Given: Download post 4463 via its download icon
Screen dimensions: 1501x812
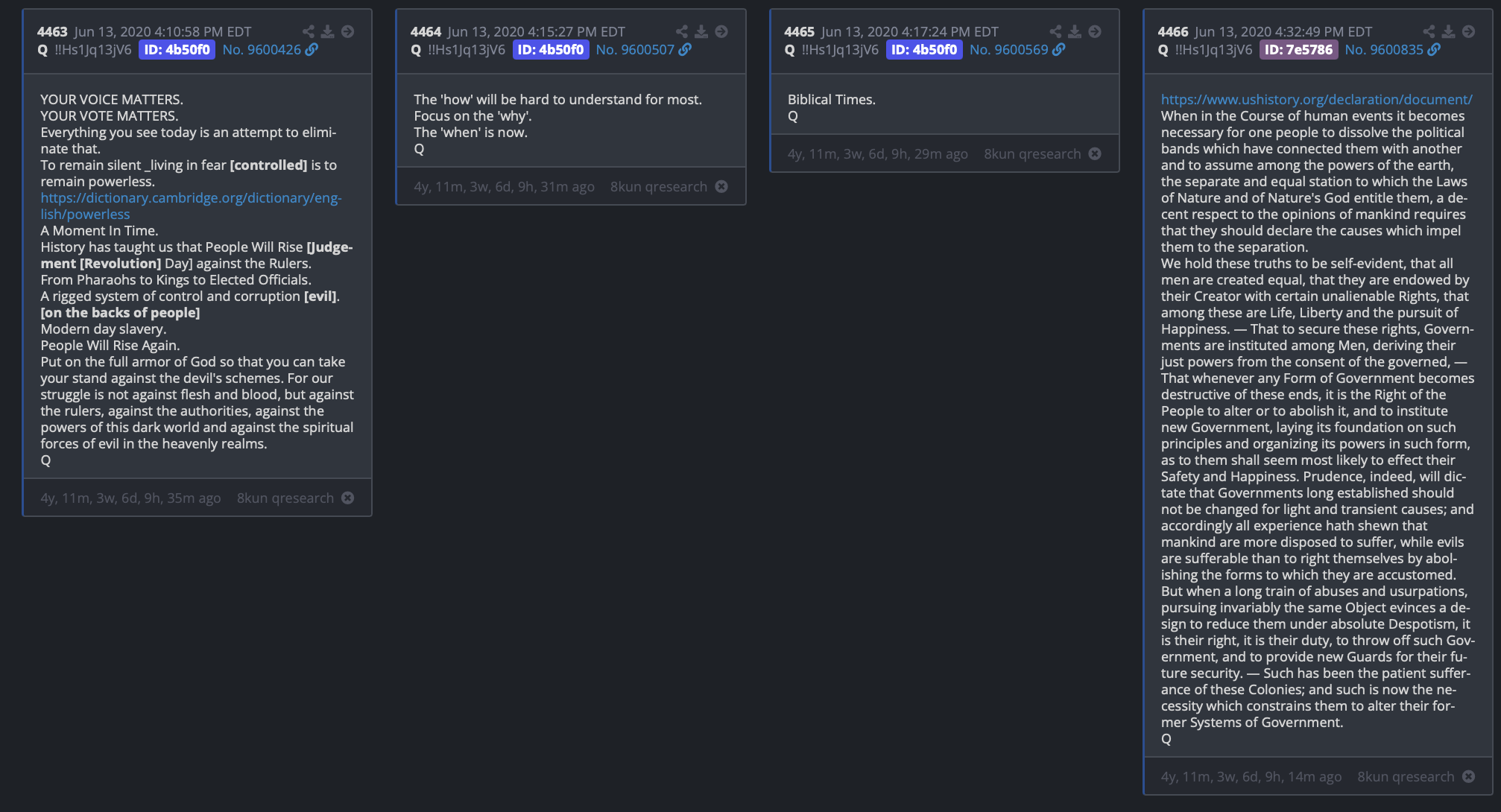Looking at the screenshot, I should click(327, 31).
